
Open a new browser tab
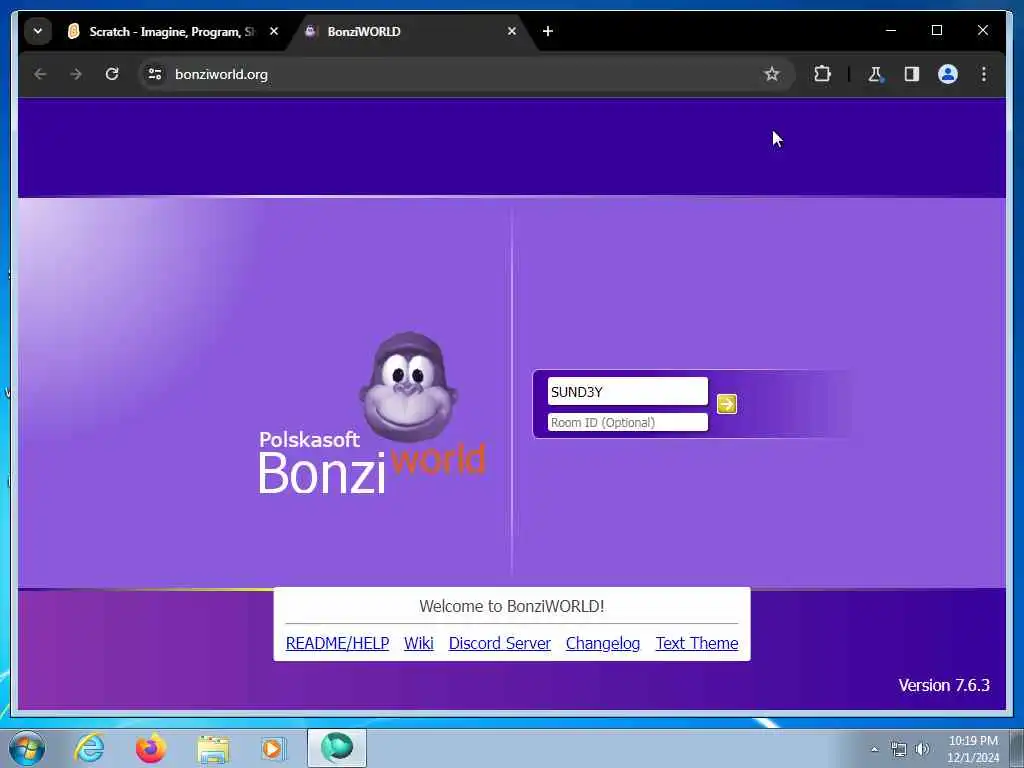pos(548,31)
